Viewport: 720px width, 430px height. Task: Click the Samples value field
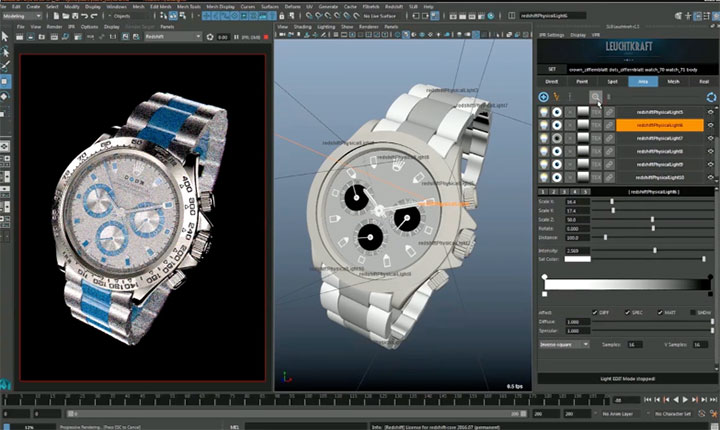[635, 345]
